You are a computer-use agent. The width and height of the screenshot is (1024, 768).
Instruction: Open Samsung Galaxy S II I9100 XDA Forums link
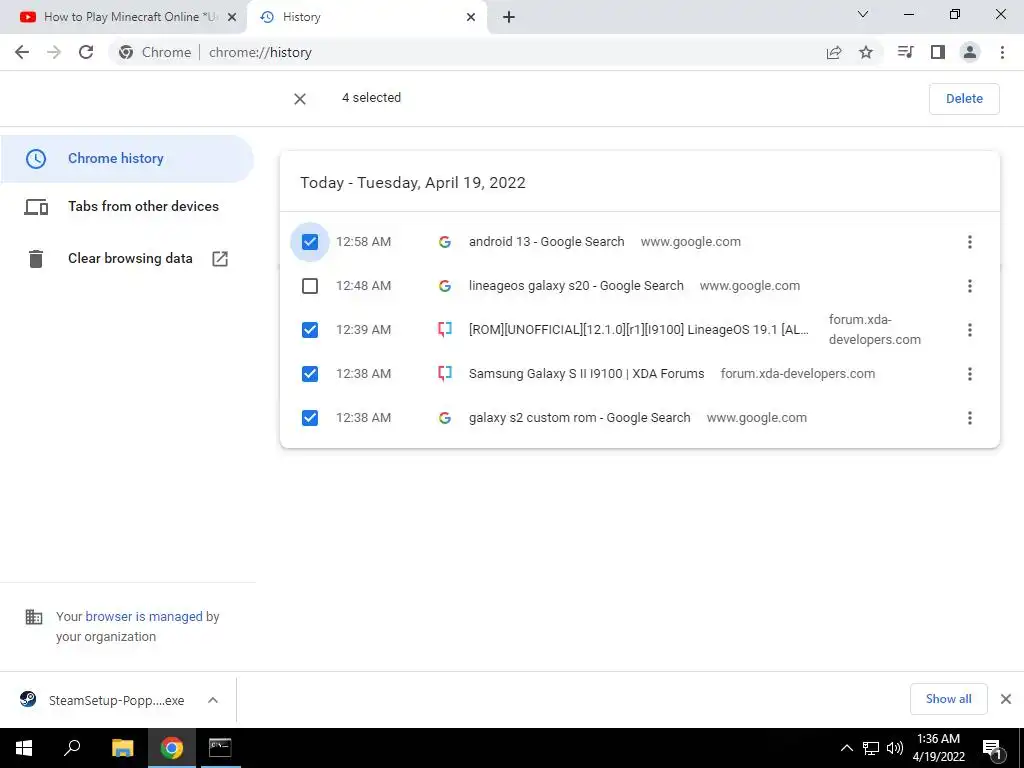586,374
